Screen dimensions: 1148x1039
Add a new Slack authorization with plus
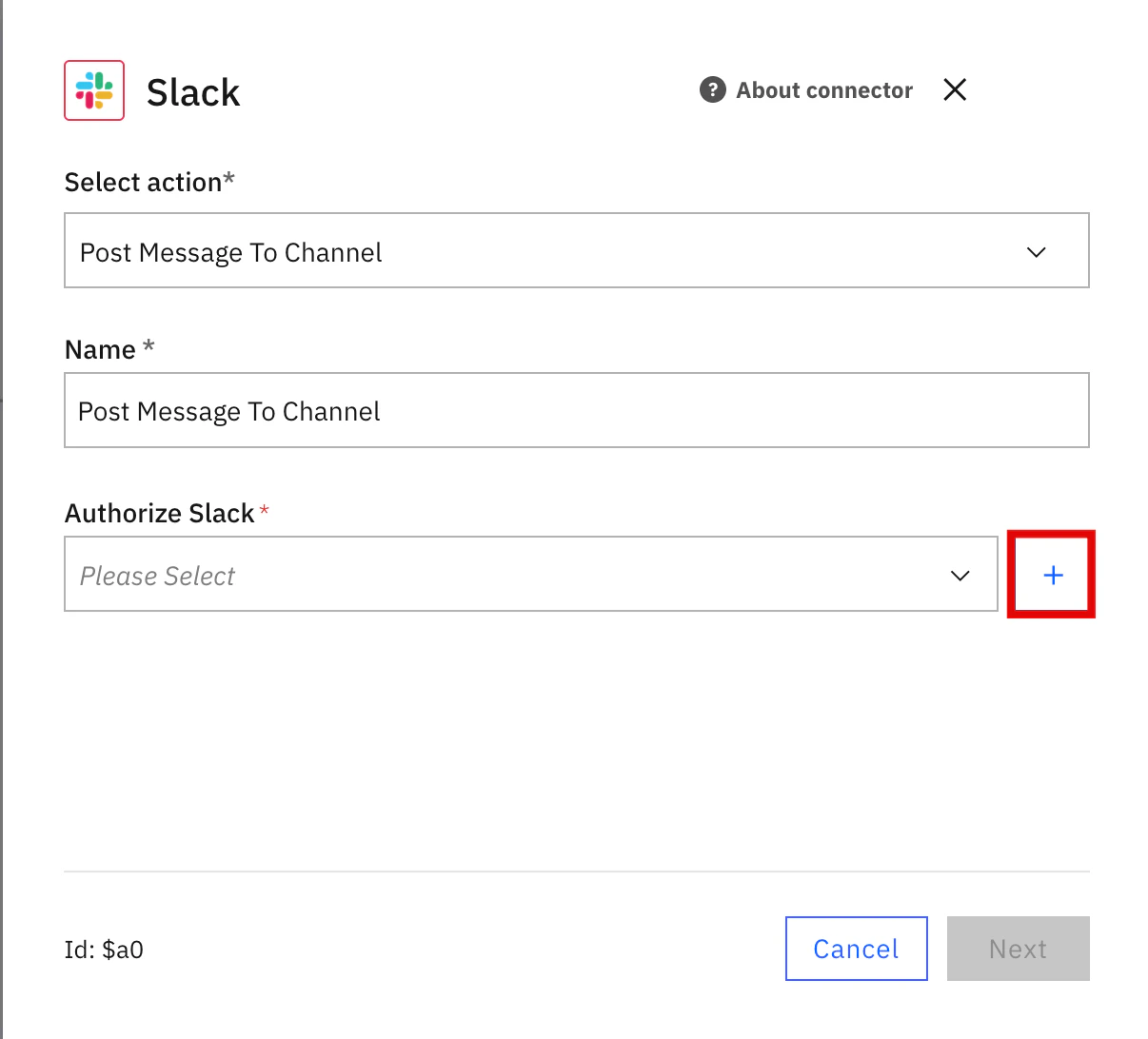[x=1052, y=575]
